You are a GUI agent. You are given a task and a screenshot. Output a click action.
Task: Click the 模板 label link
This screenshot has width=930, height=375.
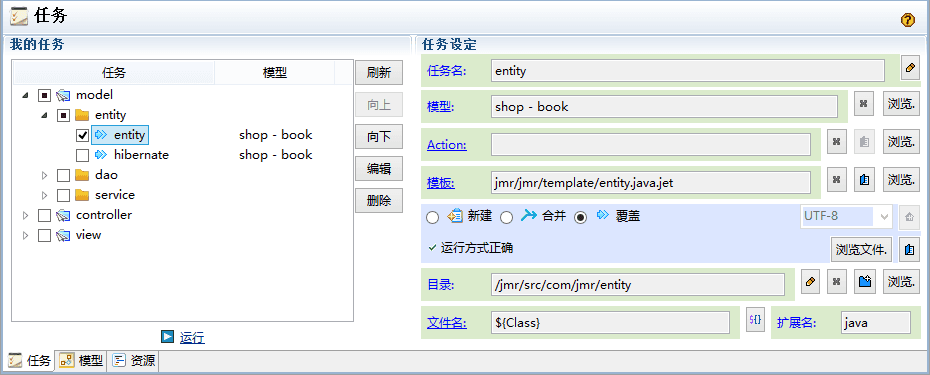tap(441, 183)
